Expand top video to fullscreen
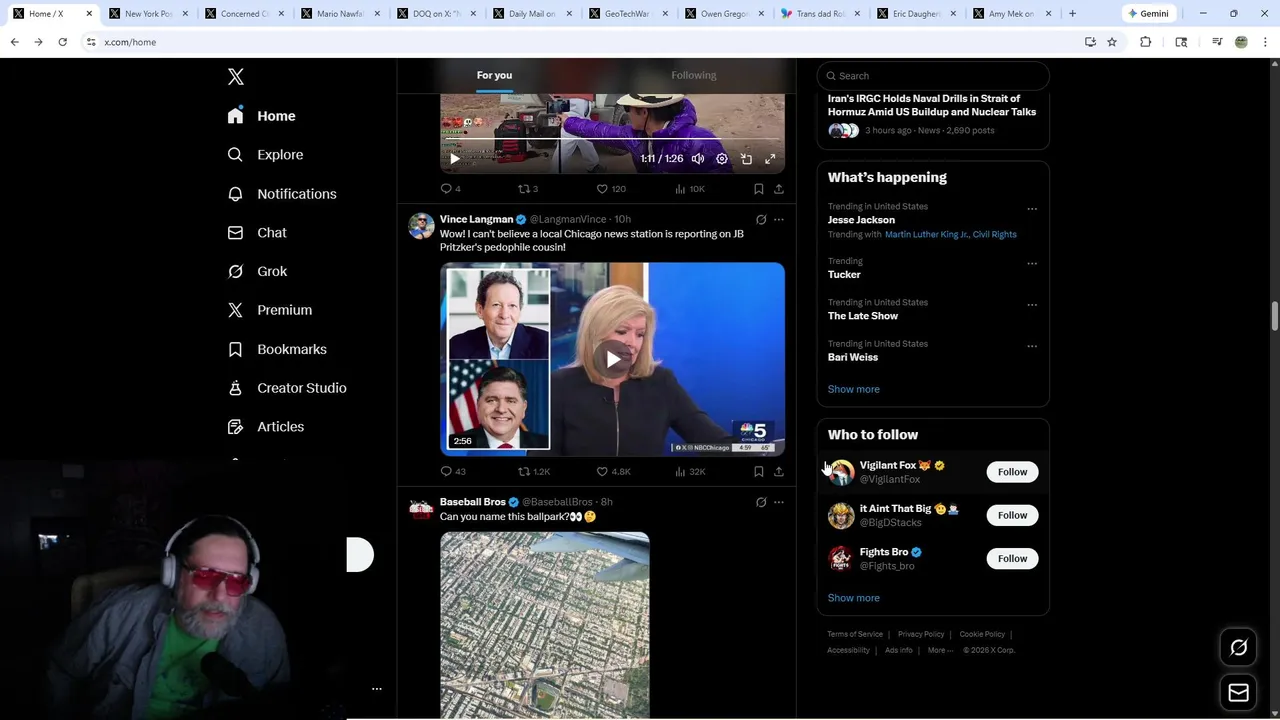Viewport: 1280px width, 720px height. [x=770, y=159]
